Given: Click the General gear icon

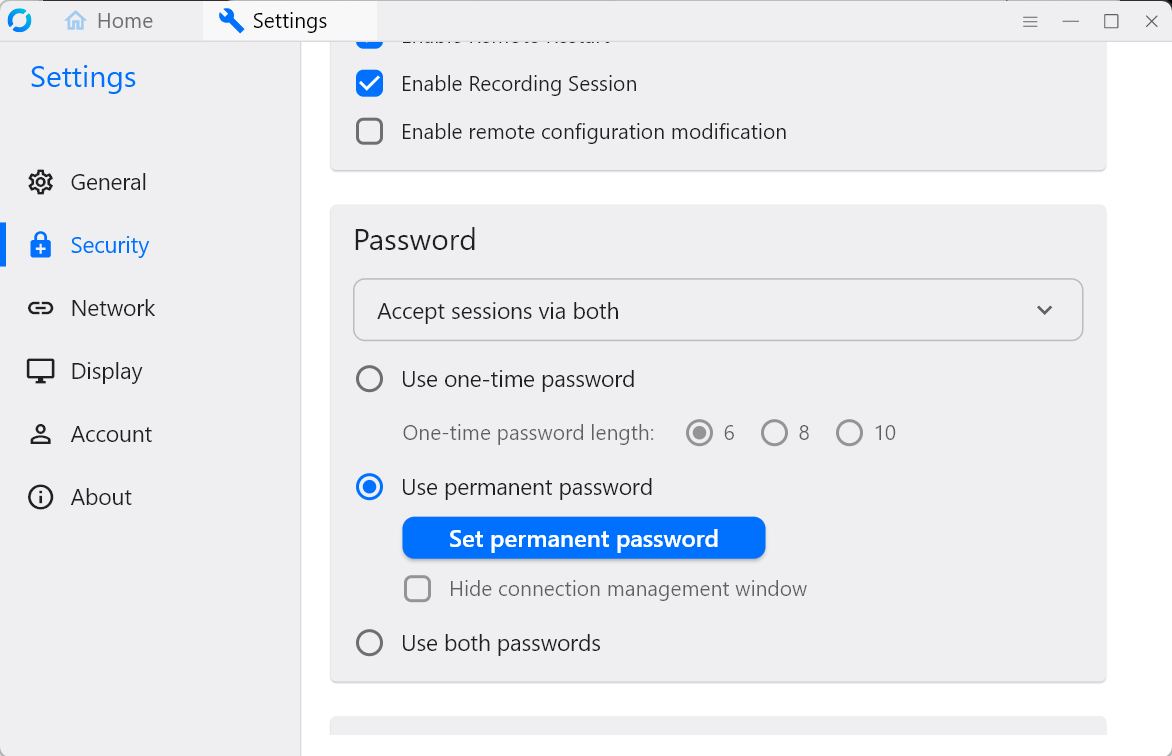Looking at the screenshot, I should coord(40,181).
